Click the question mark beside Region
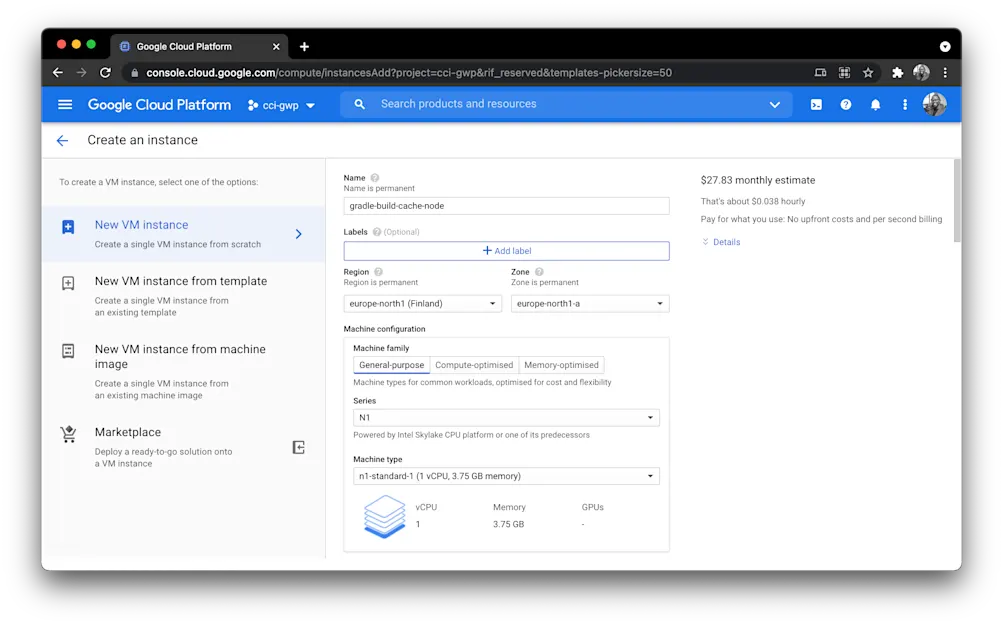This screenshot has width=1003, height=625. click(379, 271)
